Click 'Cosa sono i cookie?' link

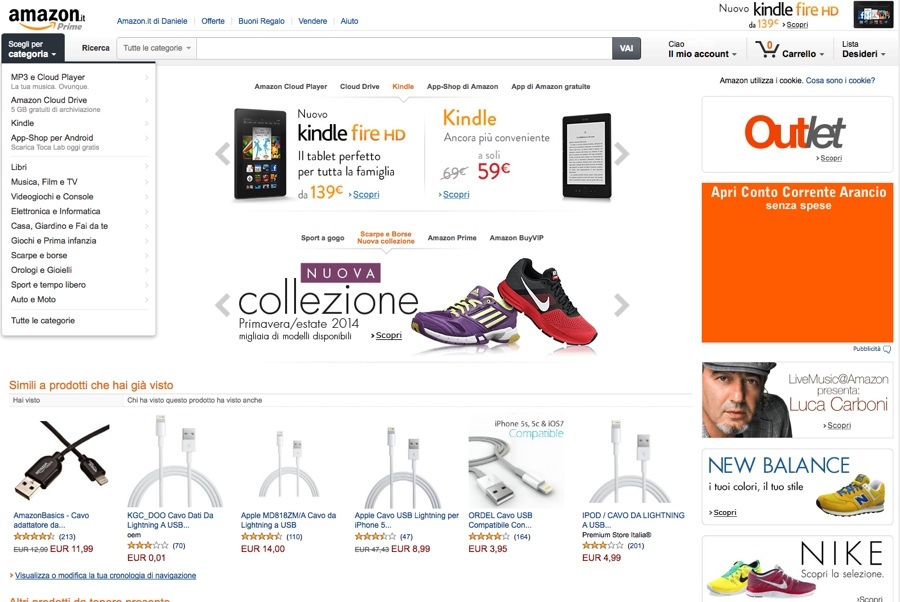point(840,80)
